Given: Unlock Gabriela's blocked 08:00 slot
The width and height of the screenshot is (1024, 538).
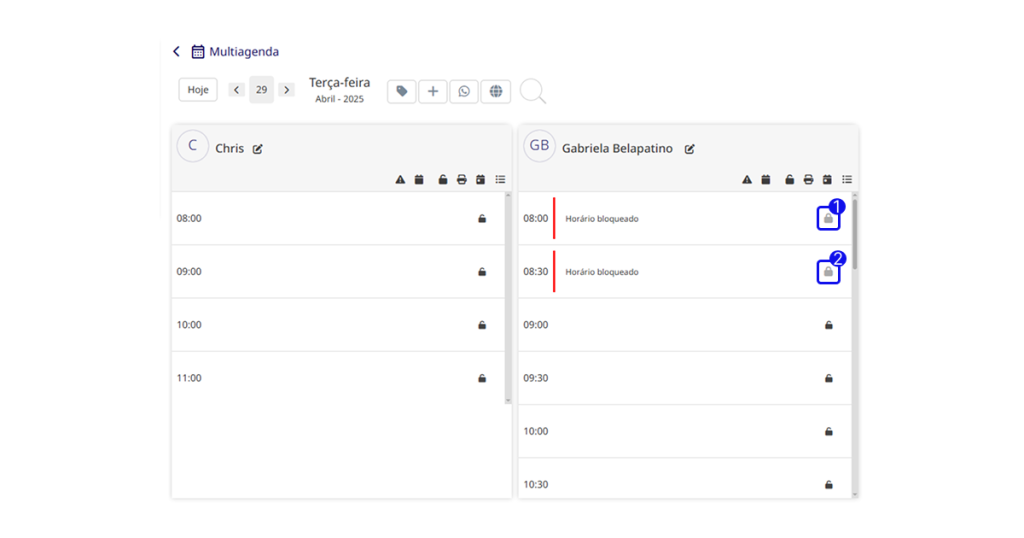Looking at the screenshot, I should point(828,218).
